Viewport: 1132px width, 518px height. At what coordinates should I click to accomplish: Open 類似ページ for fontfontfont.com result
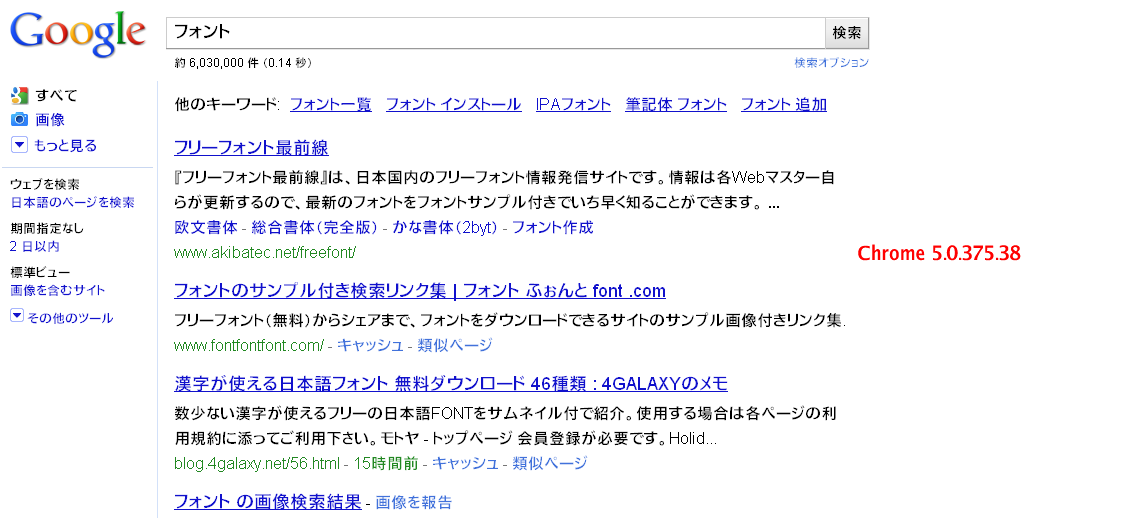454,346
